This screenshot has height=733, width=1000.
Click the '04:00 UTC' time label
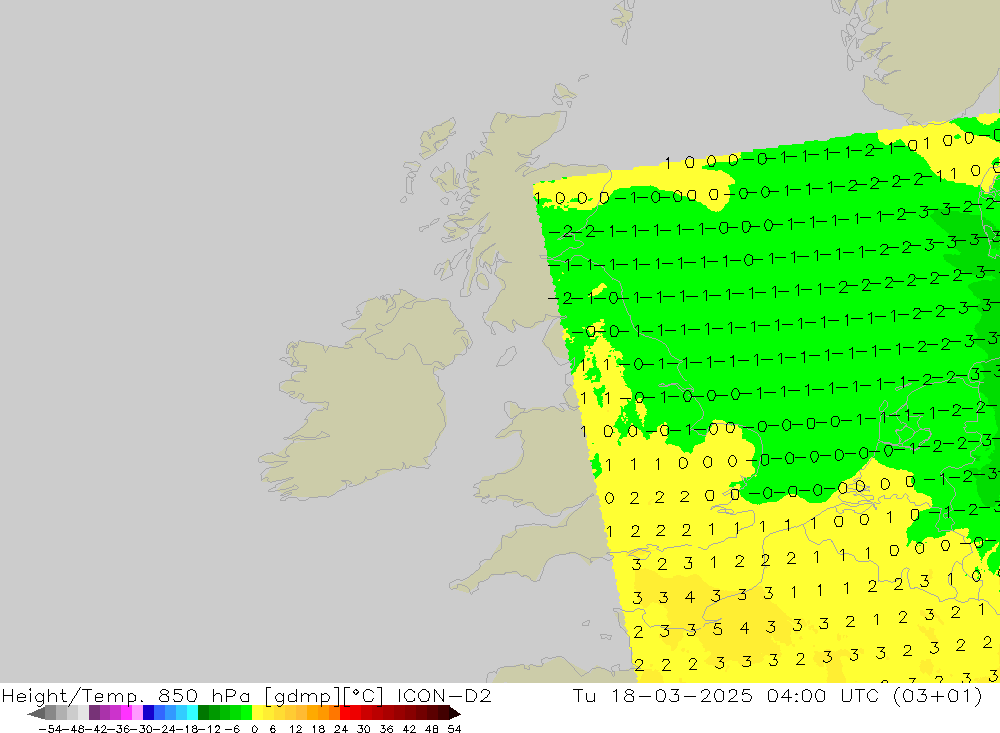823,695
